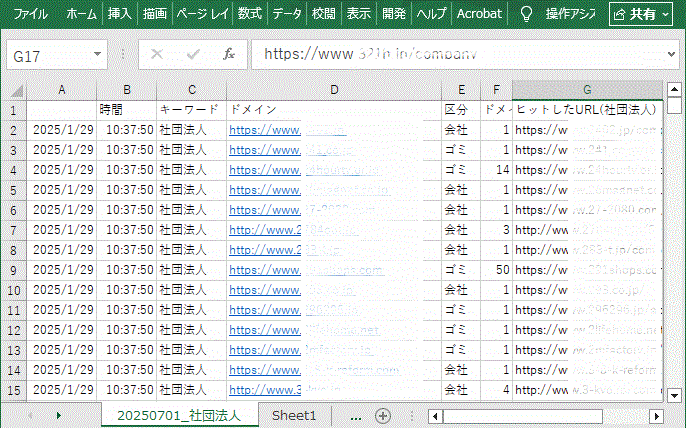Click into the formula bar URL text
Viewport: 686px width, 428px height.
coord(370,54)
